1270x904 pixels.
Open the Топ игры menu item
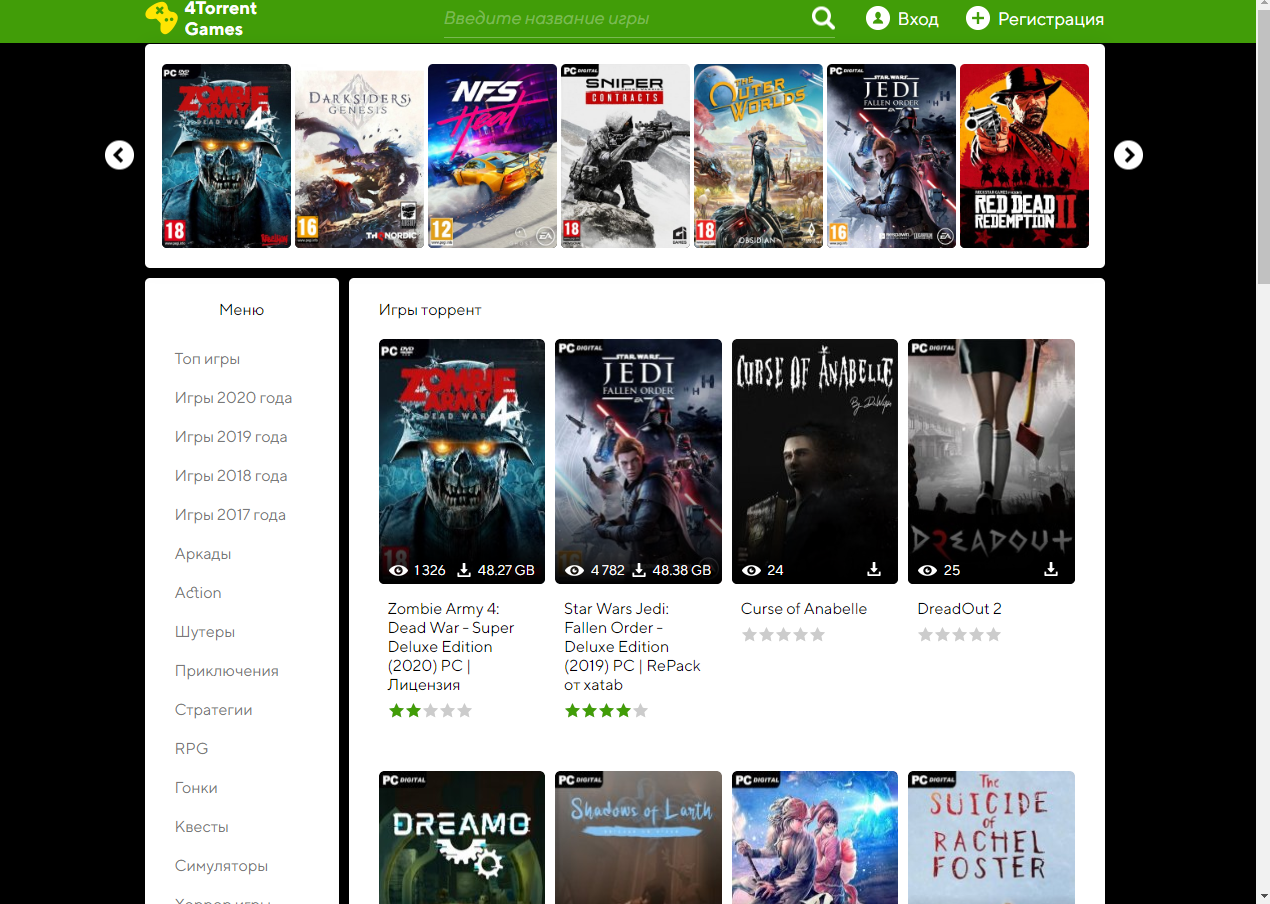point(207,359)
